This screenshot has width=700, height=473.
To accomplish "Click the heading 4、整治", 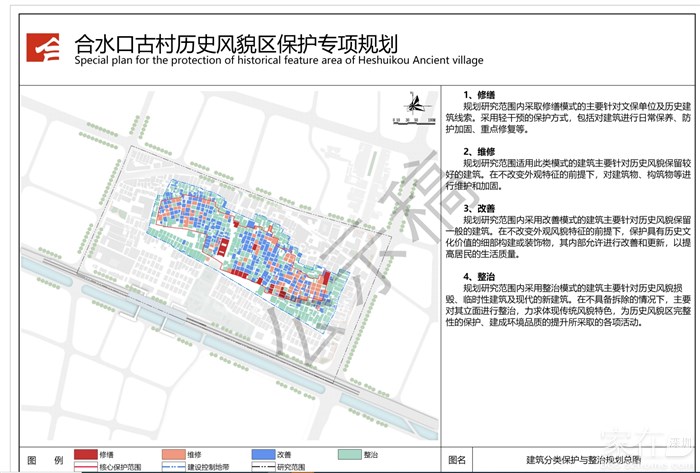I will [478, 275].
